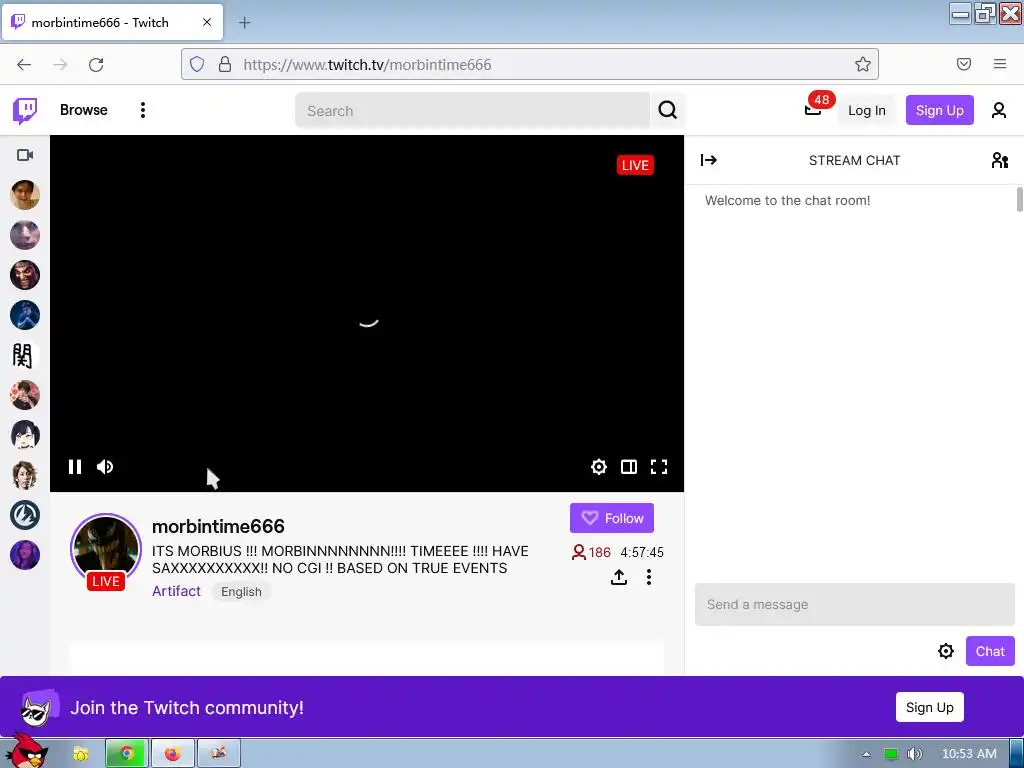1024x768 pixels.
Task: Click the system tray volume icon
Action: (x=914, y=754)
